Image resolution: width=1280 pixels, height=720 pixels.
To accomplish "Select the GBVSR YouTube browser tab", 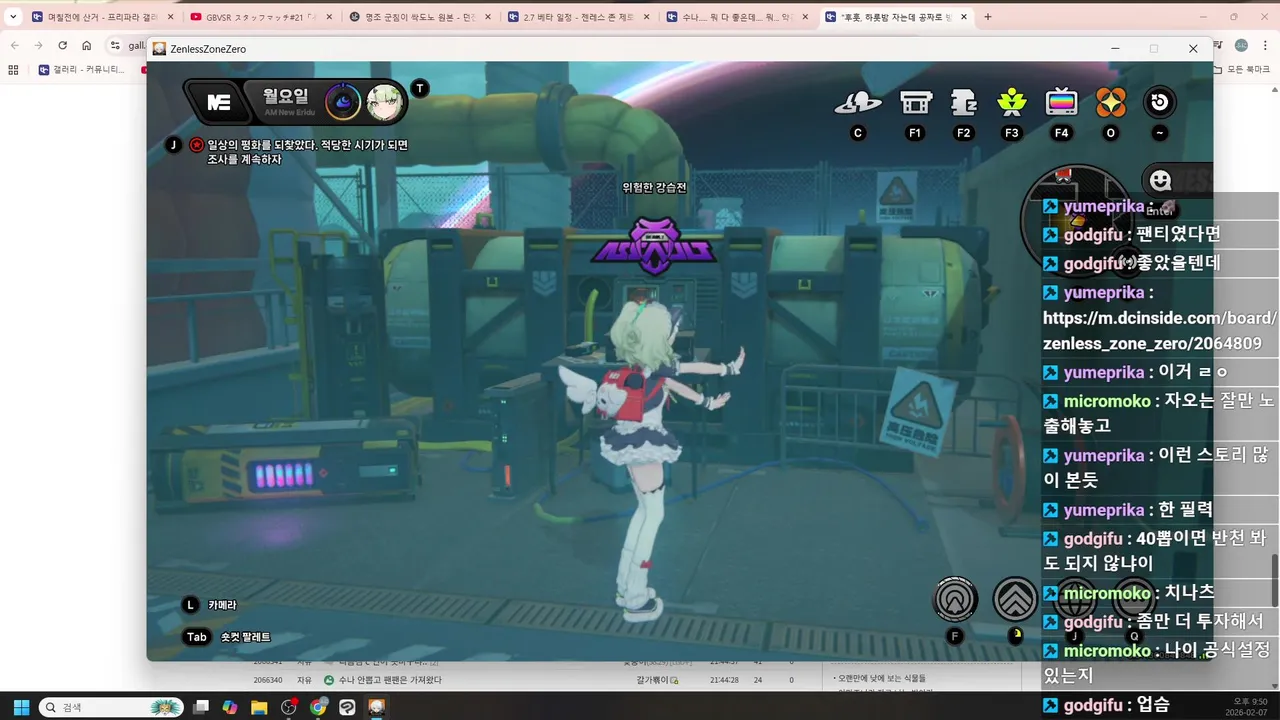I will tap(260, 17).
